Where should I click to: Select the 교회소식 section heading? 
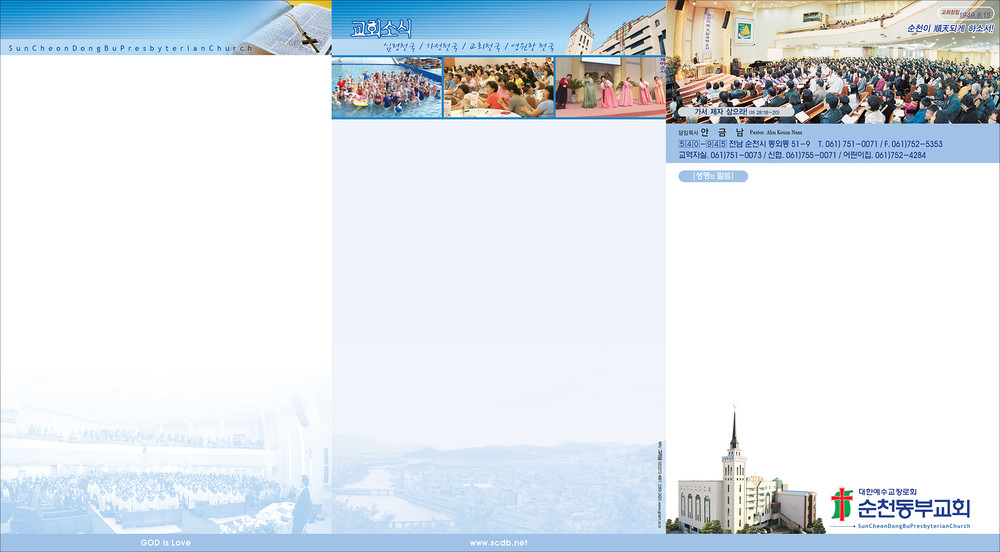(380, 29)
